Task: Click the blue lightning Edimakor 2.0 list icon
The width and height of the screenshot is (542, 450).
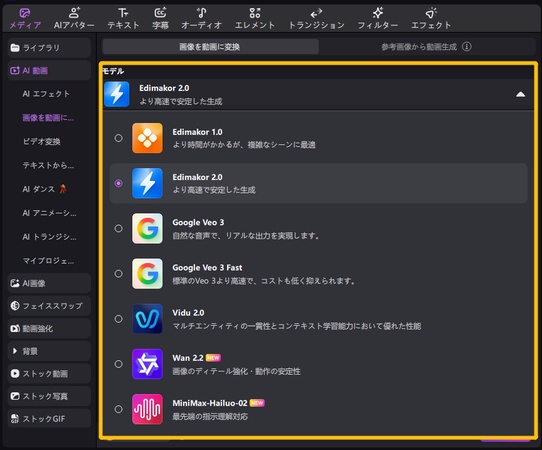Action: [147, 183]
